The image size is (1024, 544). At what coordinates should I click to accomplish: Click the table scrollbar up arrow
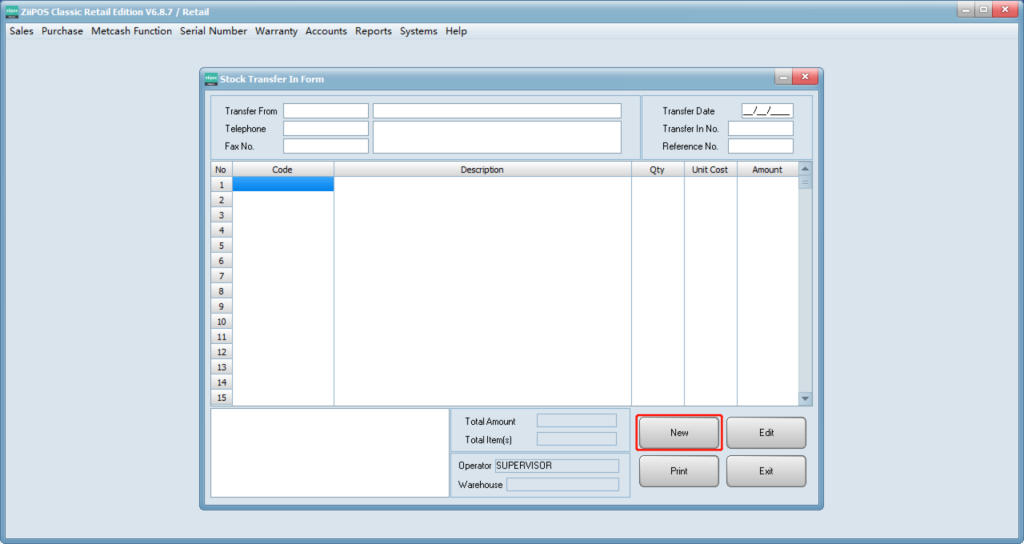pyautogui.click(x=805, y=169)
